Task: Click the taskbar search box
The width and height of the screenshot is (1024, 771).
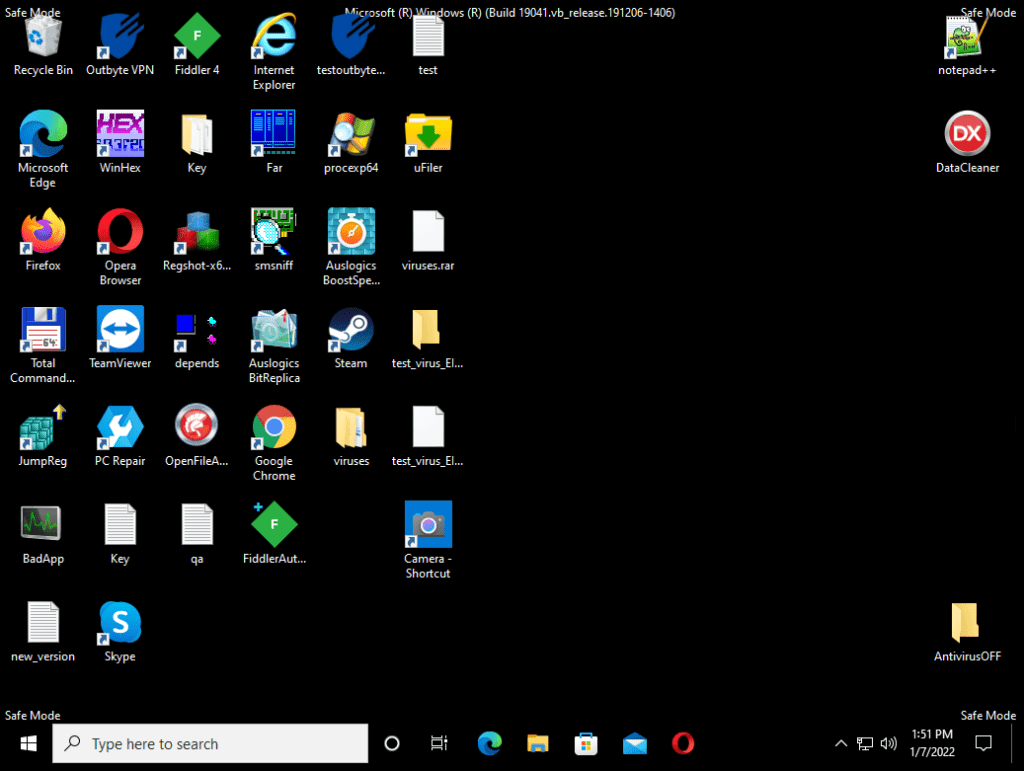Action: coord(210,743)
